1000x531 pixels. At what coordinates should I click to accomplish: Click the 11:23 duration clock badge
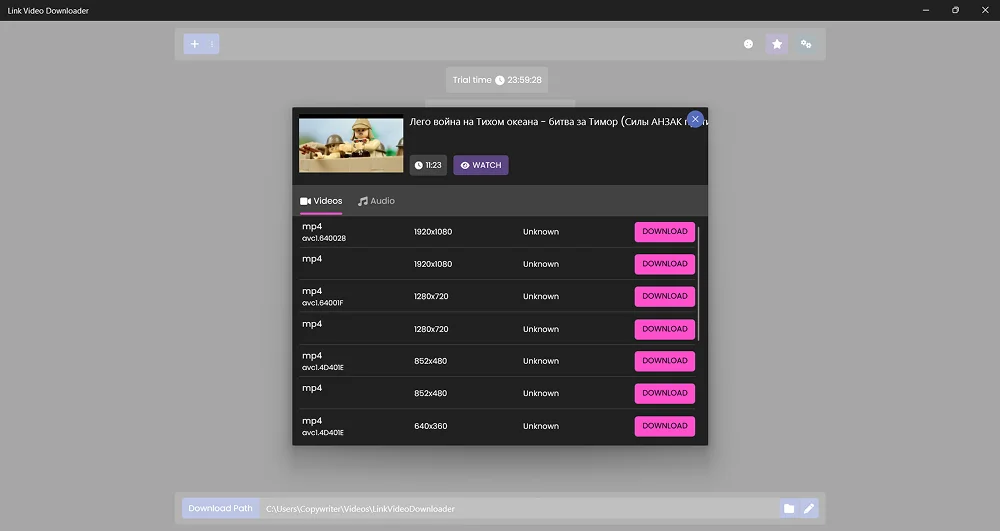coord(428,165)
